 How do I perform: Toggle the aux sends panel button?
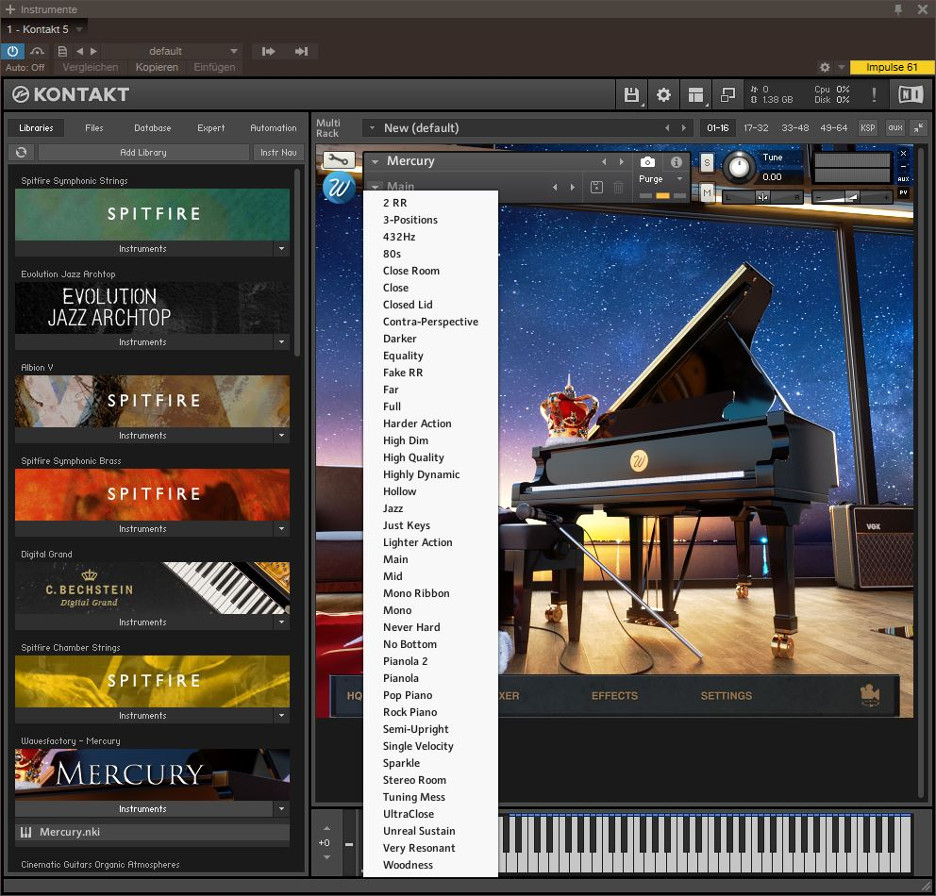tap(895, 128)
